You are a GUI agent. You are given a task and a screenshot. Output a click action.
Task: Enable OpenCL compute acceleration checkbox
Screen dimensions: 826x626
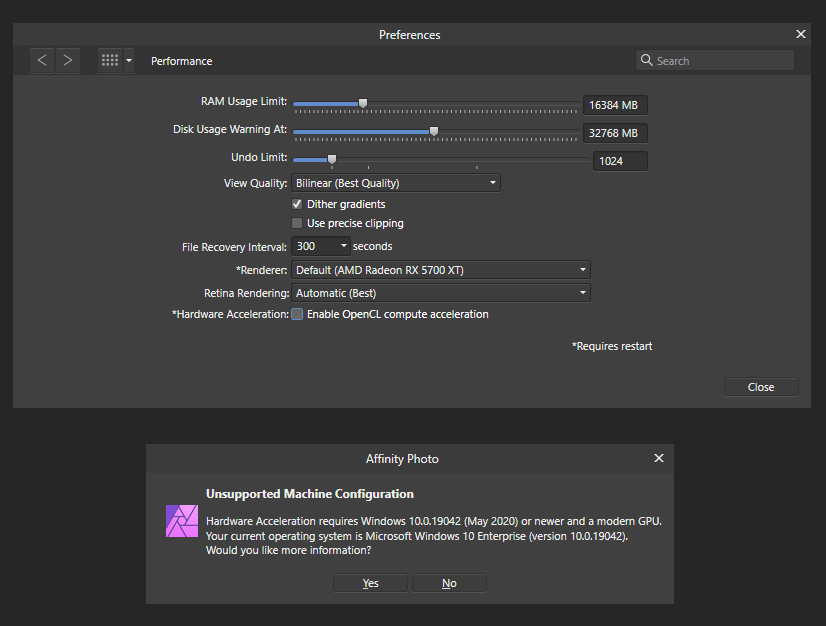click(297, 314)
